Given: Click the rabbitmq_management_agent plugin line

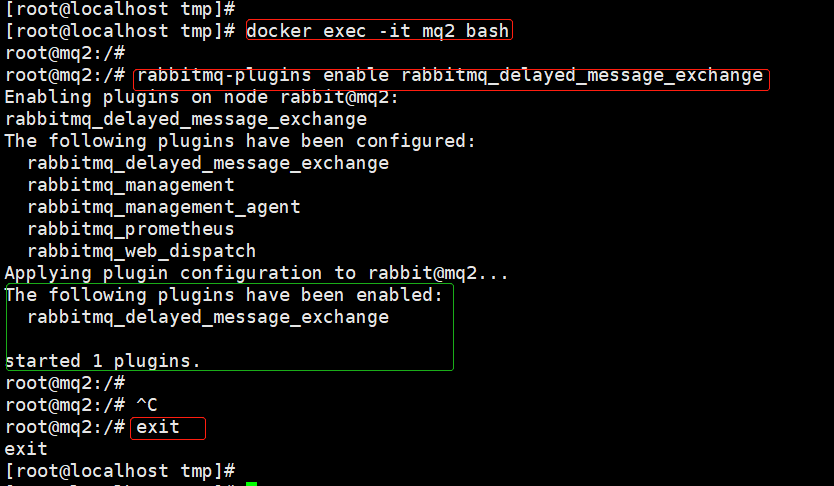Looking at the screenshot, I should [x=164, y=207].
